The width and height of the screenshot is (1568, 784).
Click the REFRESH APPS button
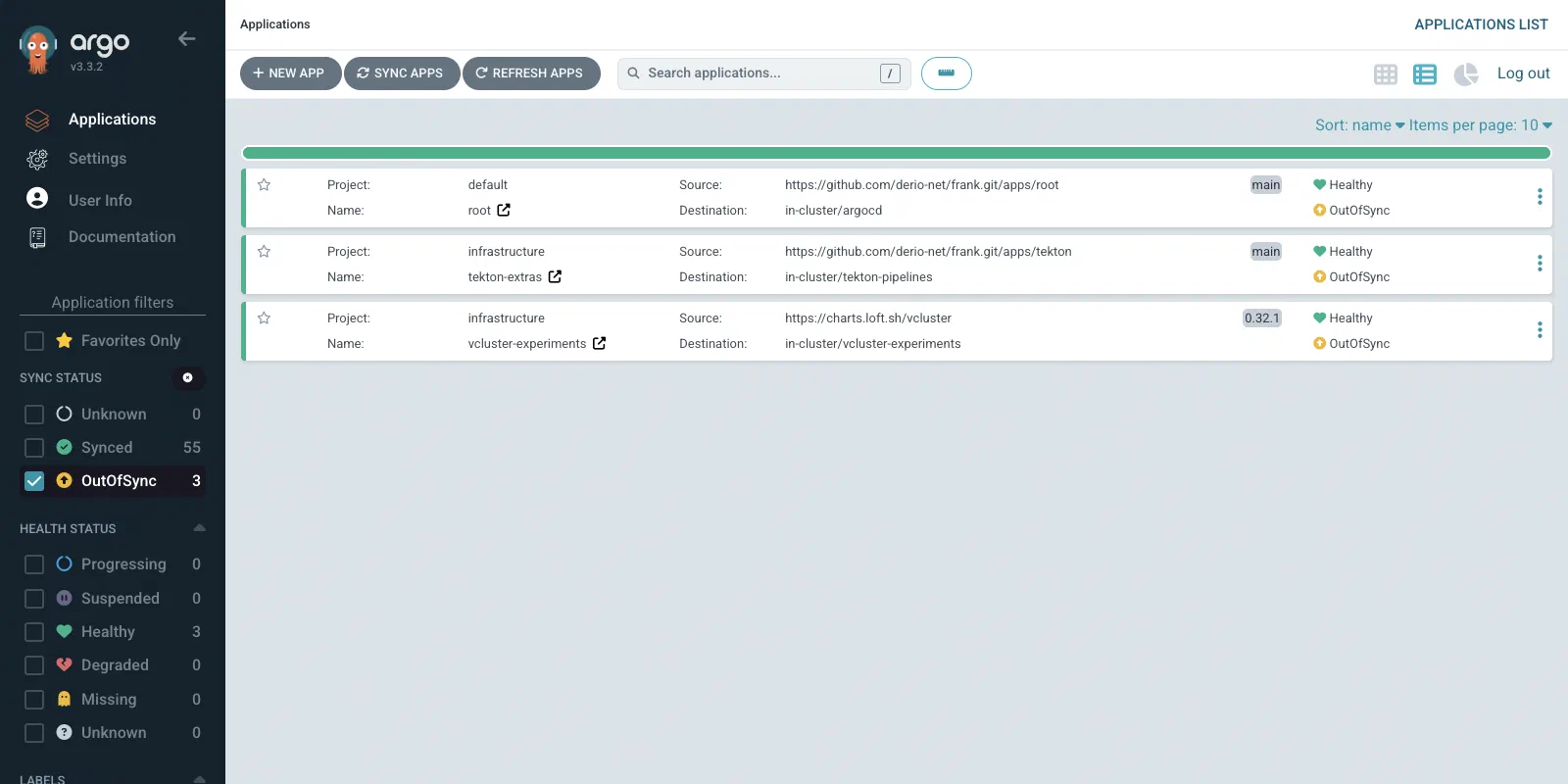coord(531,73)
